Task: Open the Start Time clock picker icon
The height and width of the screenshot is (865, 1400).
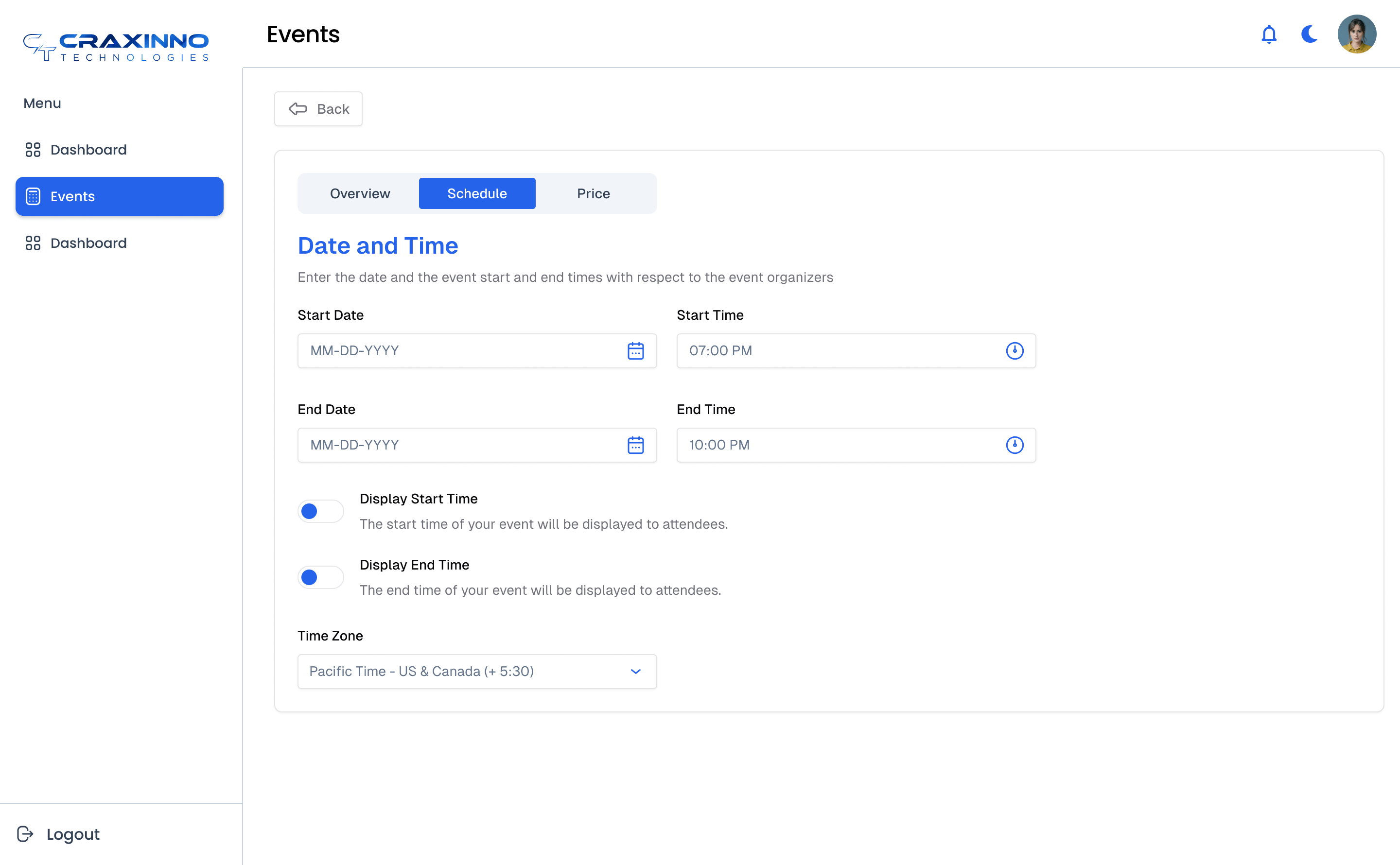Action: pos(1015,351)
